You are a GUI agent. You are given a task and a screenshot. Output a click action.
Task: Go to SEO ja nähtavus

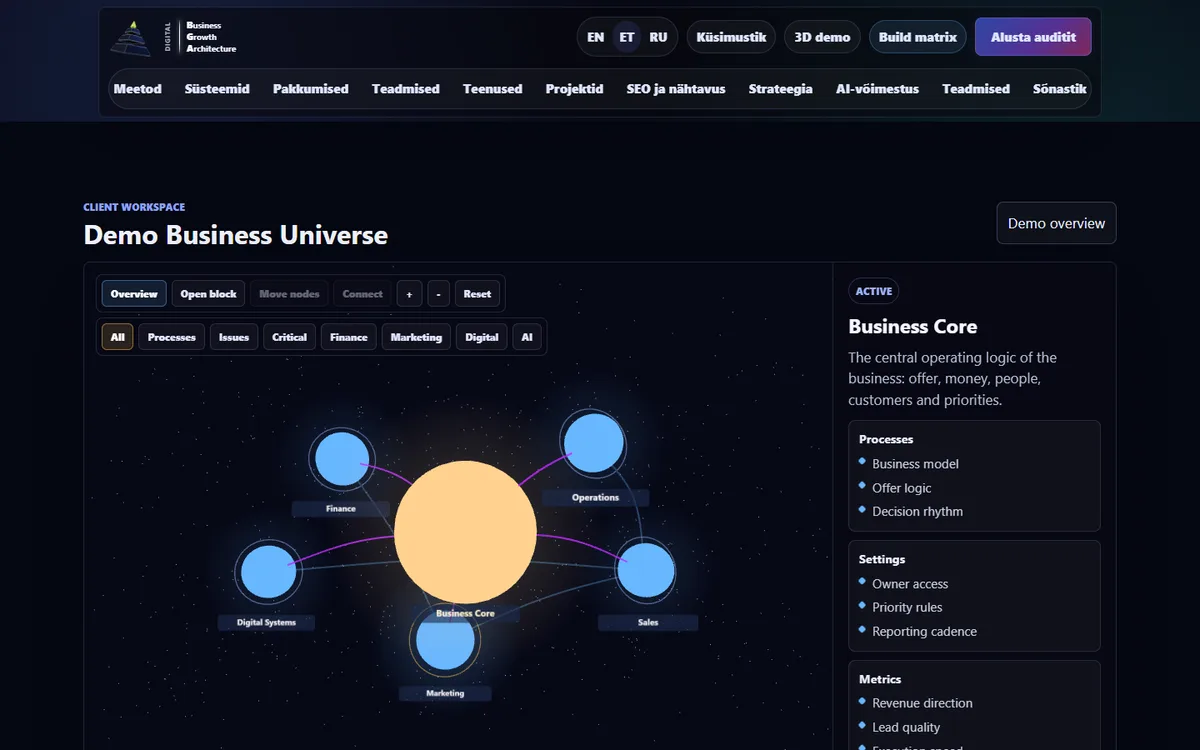click(676, 89)
